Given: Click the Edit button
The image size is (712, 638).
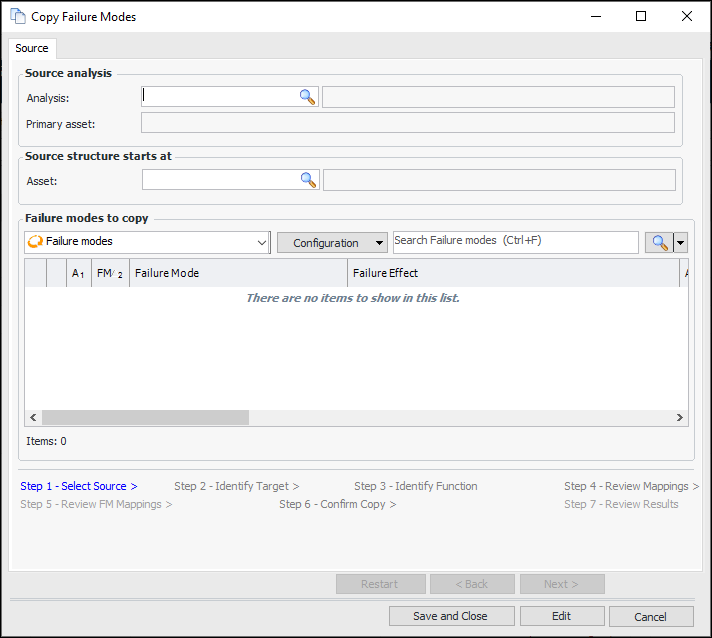Looking at the screenshot, I should (x=562, y=616).
